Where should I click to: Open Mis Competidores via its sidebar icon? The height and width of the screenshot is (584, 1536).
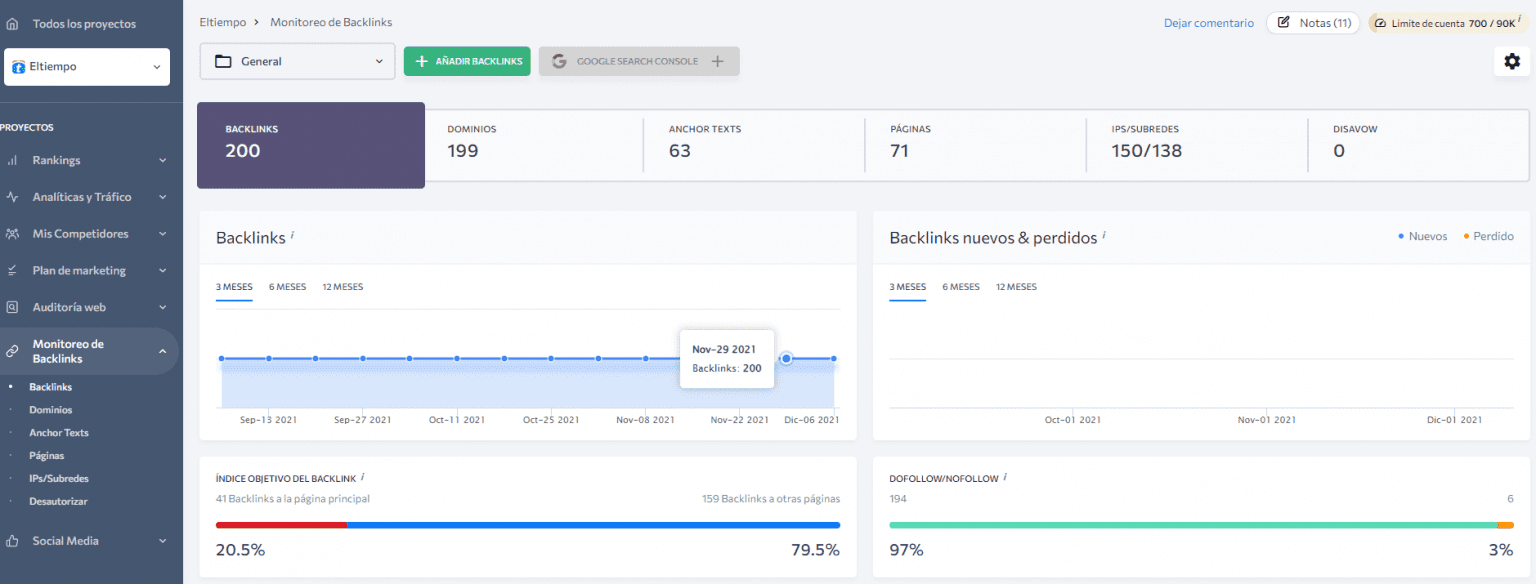(12, 233)
